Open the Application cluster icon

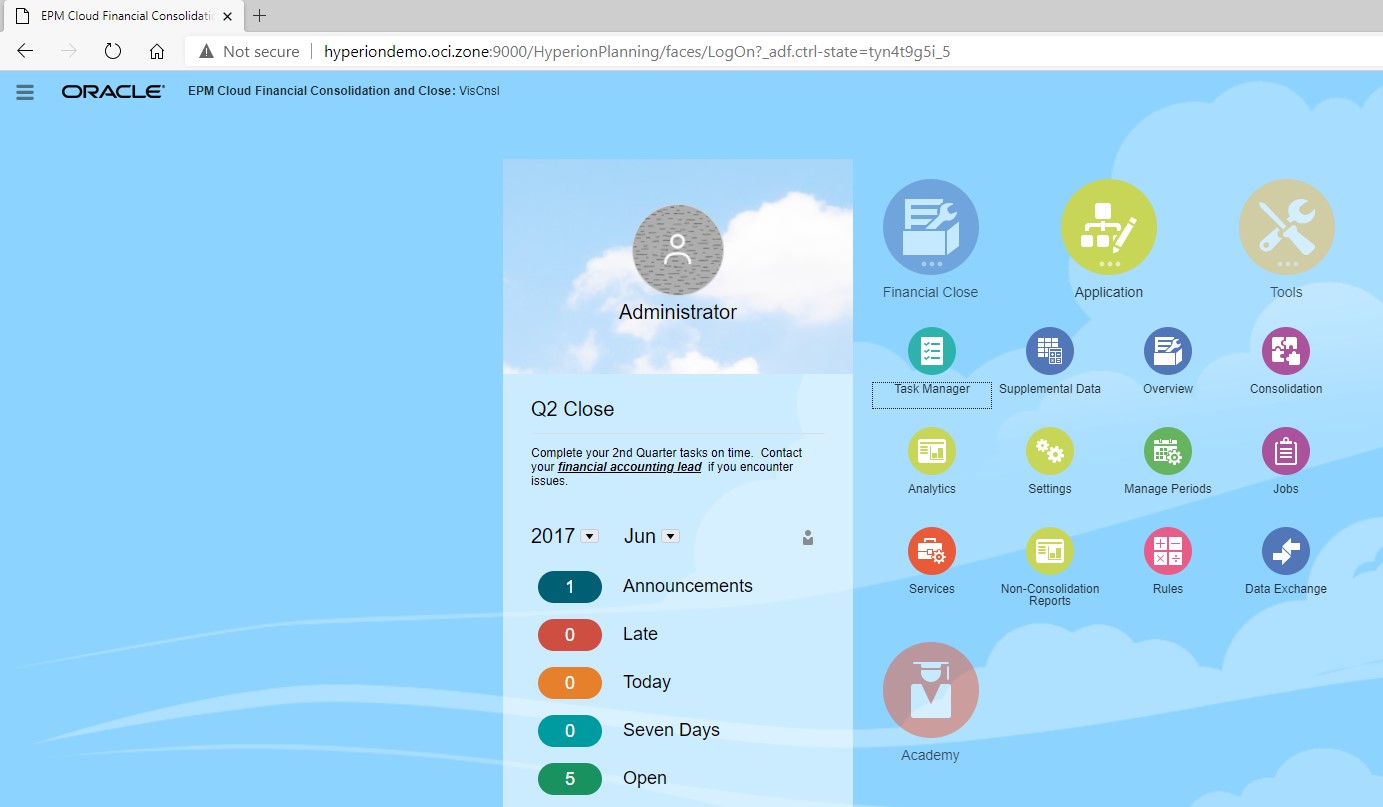pos(1108,227)
